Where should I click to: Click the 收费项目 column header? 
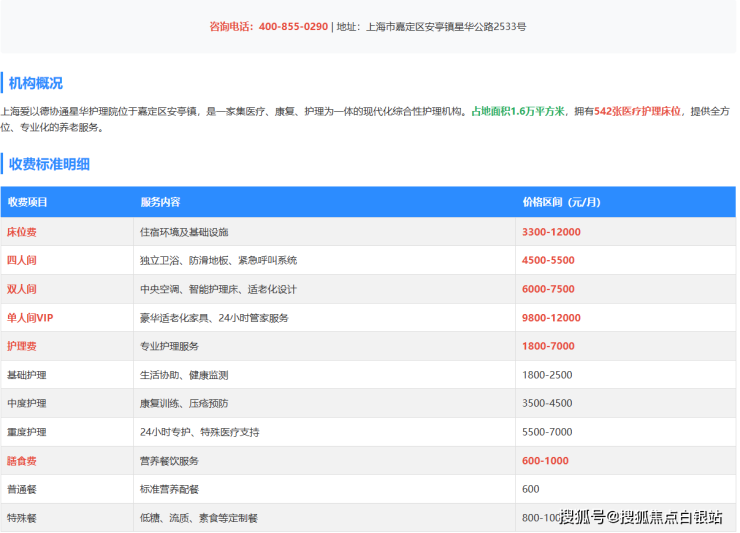point(27,202)
